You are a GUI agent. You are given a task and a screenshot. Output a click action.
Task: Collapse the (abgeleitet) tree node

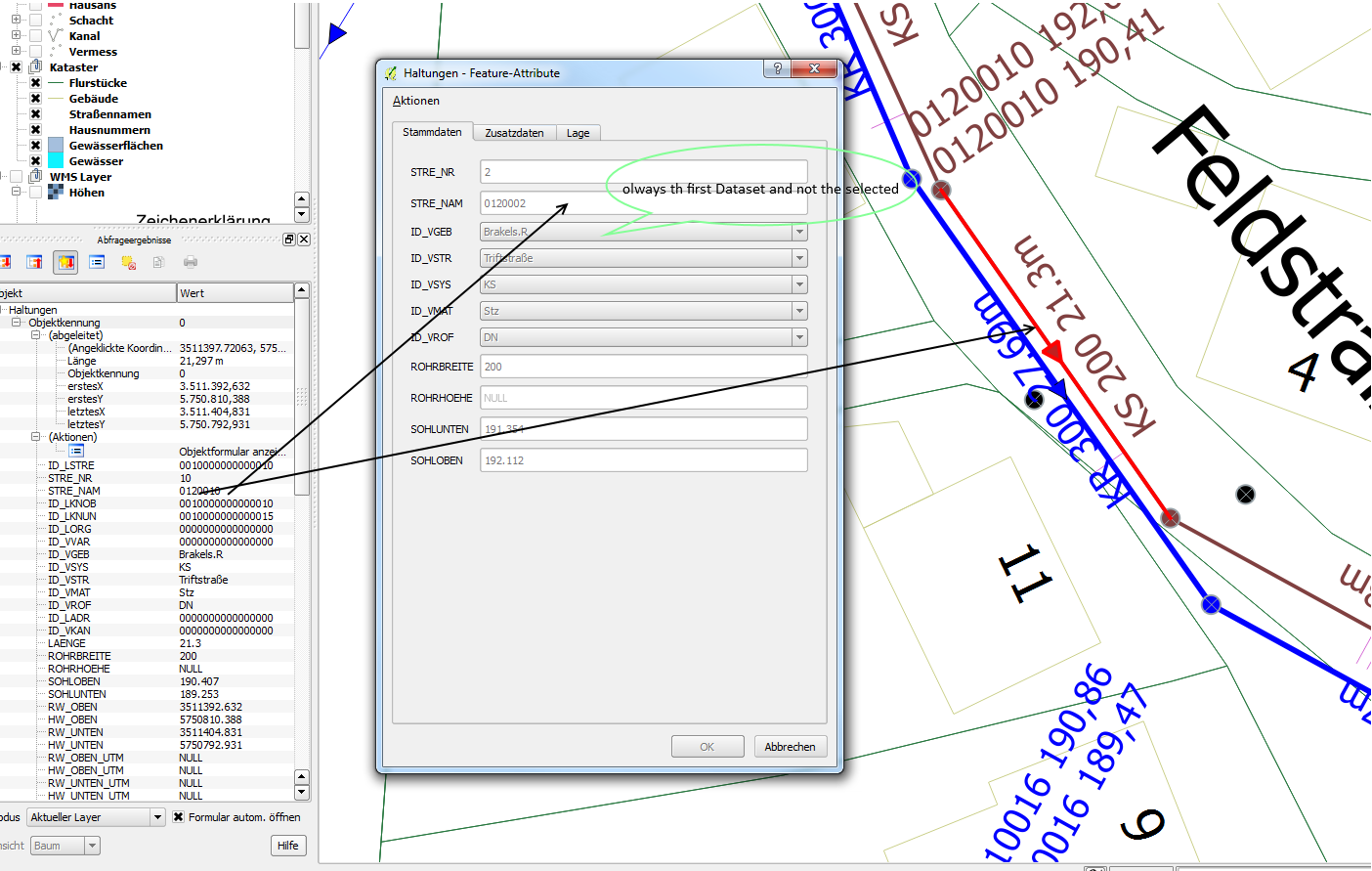pyautogui.click(x=35, y=335)
